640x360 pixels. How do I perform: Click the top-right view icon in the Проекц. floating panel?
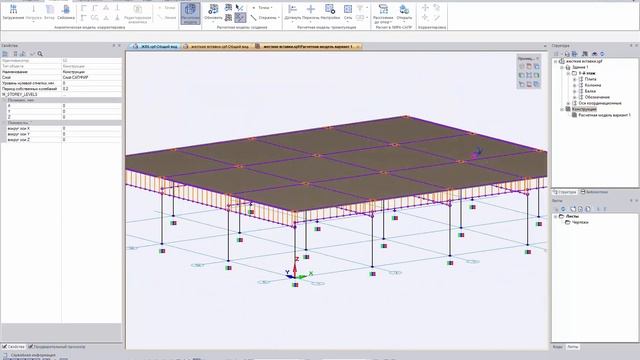click(x=536, y=67)
